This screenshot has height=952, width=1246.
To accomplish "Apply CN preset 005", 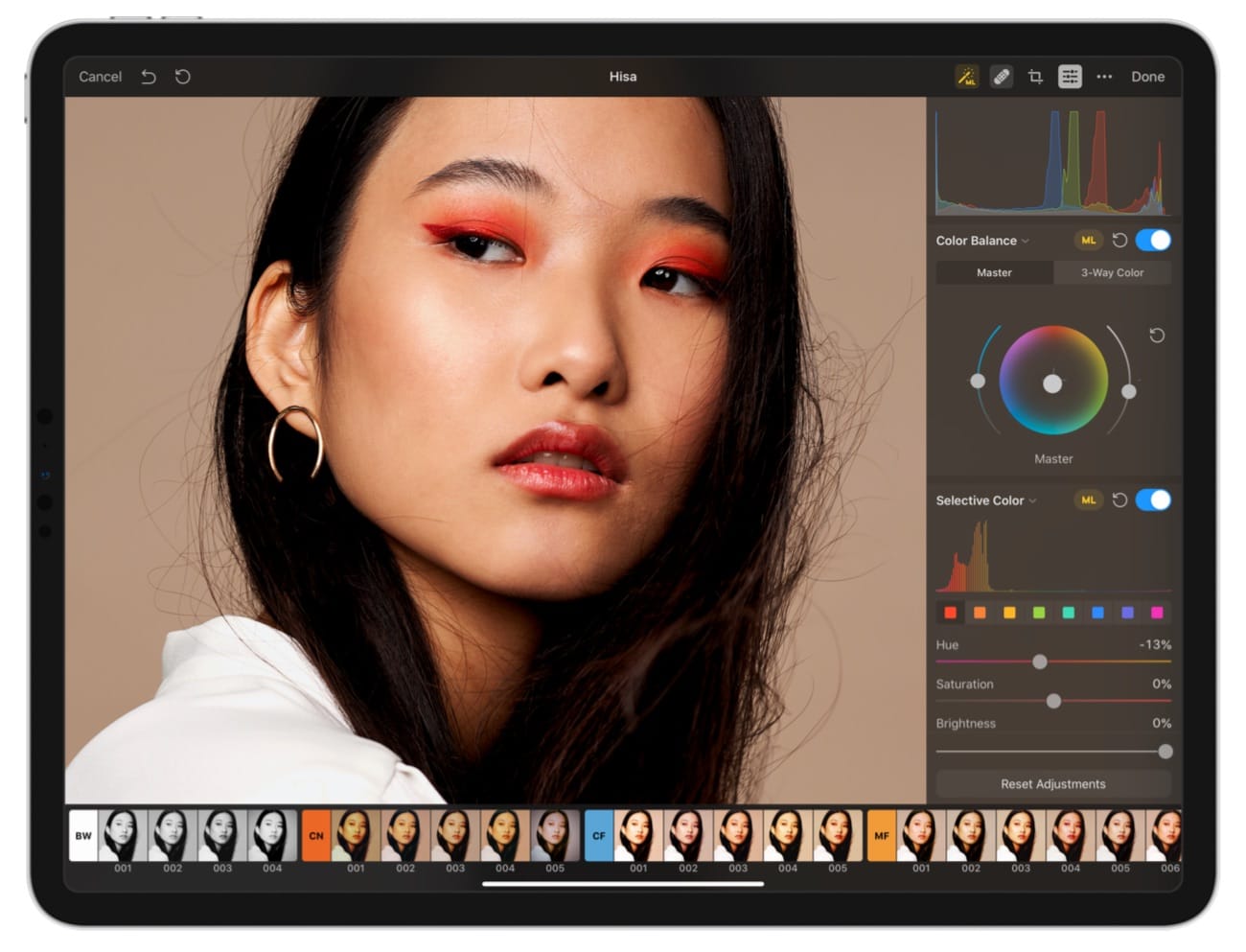I will tap(555, 836).
